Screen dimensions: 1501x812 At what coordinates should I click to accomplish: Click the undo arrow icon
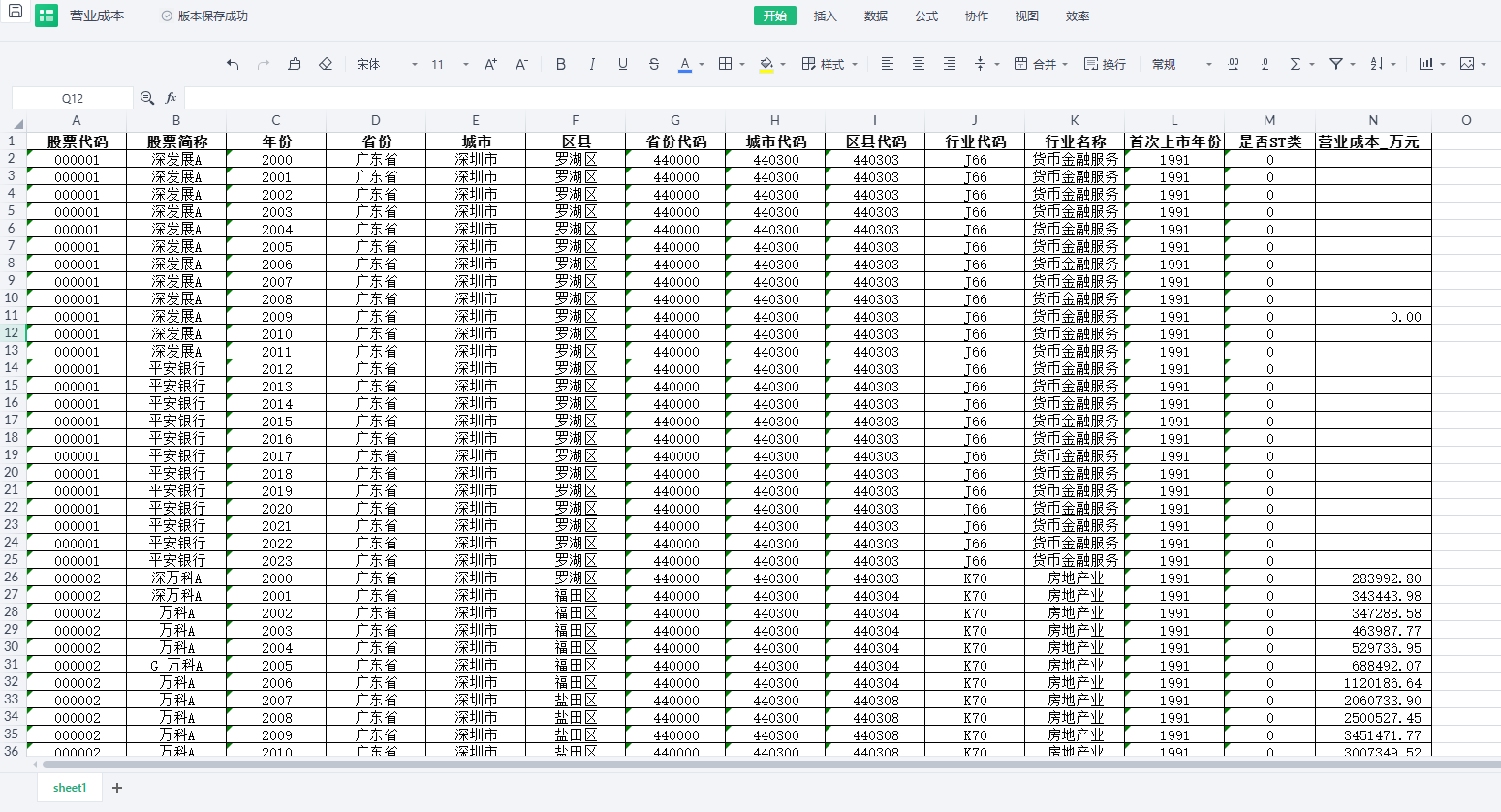233,64
